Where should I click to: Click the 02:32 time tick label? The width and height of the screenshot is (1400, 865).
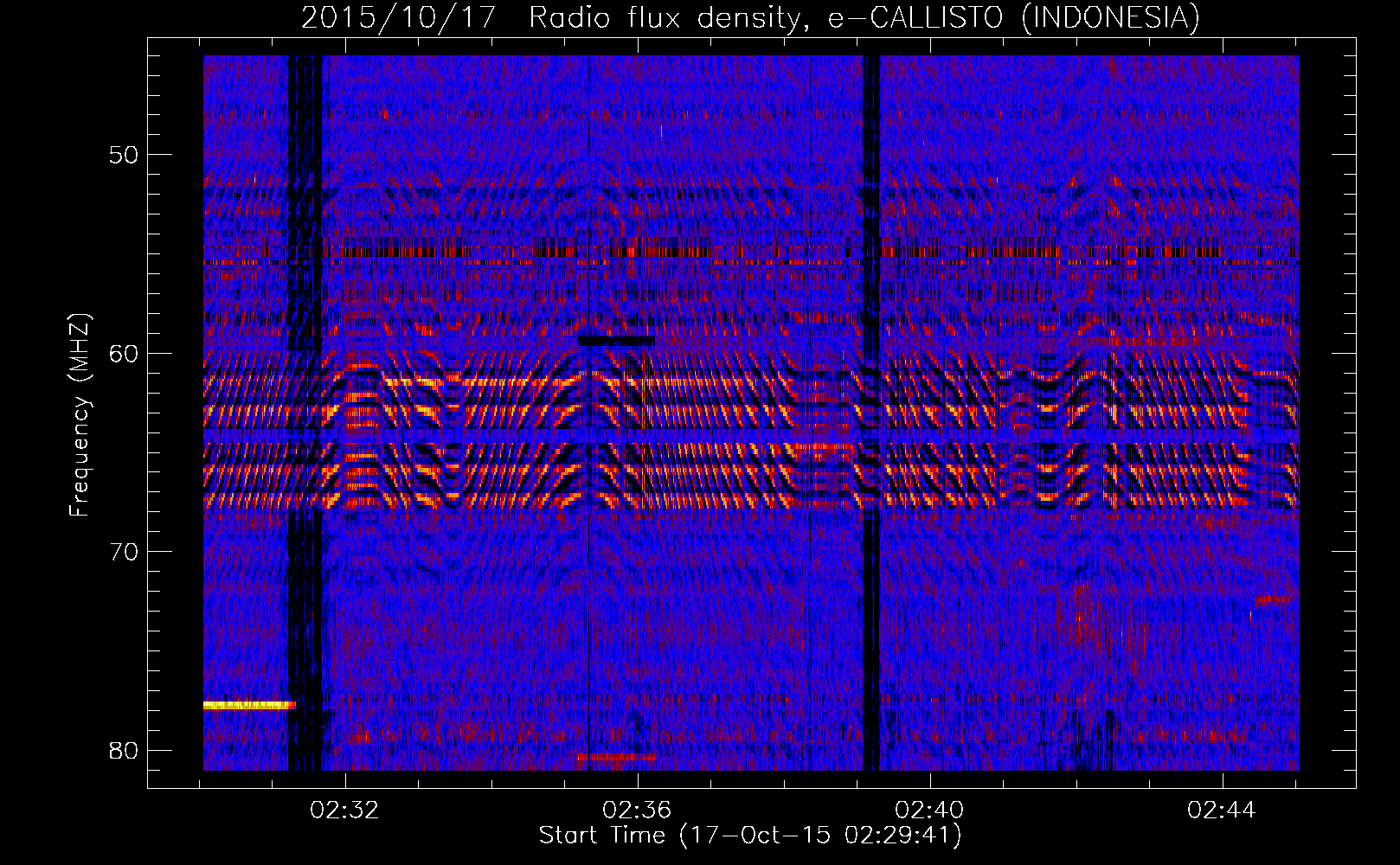click(345, 810)
